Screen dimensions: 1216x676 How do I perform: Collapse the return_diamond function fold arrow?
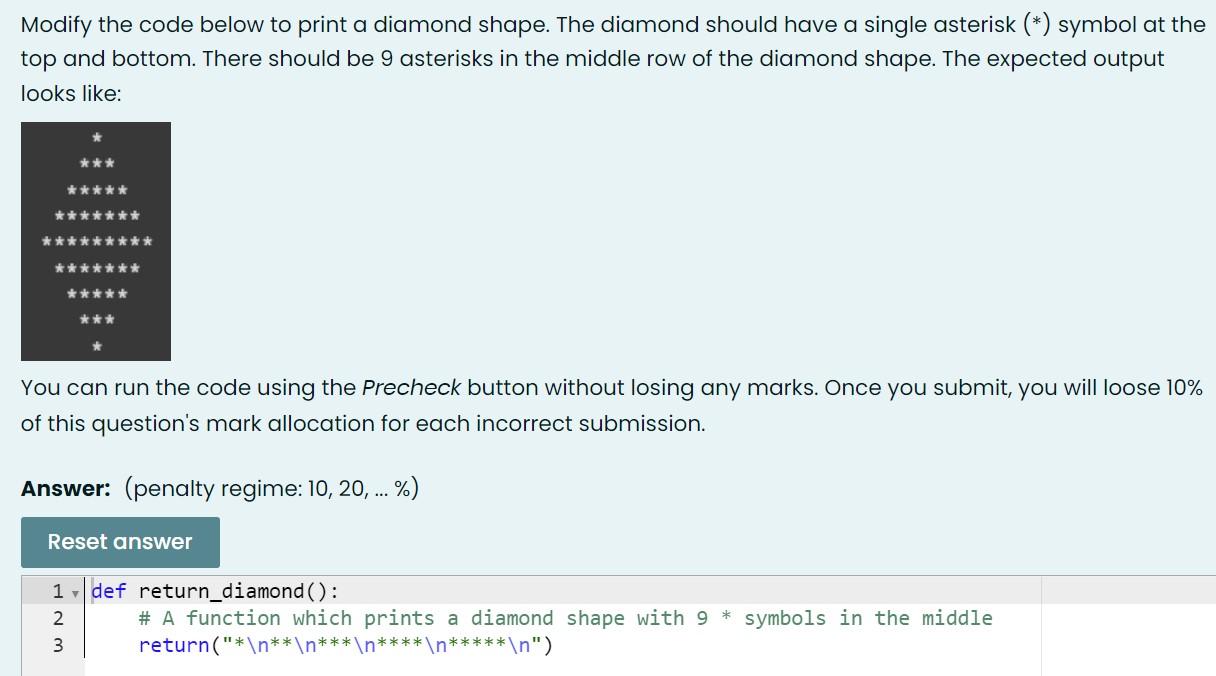tap(77, 592)
